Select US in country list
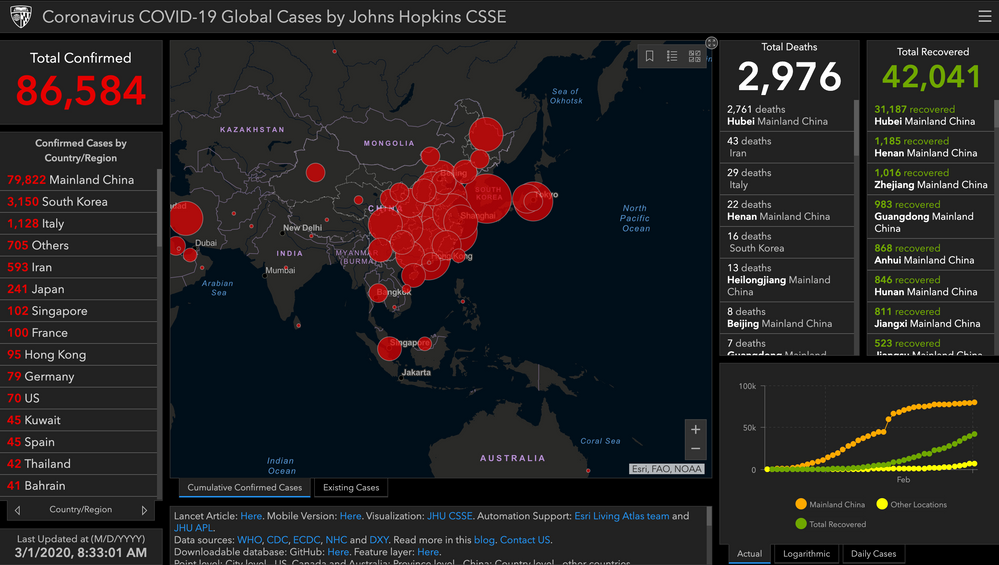The height and width of the screenshot is (565, 999). click(x=79, y=398)
